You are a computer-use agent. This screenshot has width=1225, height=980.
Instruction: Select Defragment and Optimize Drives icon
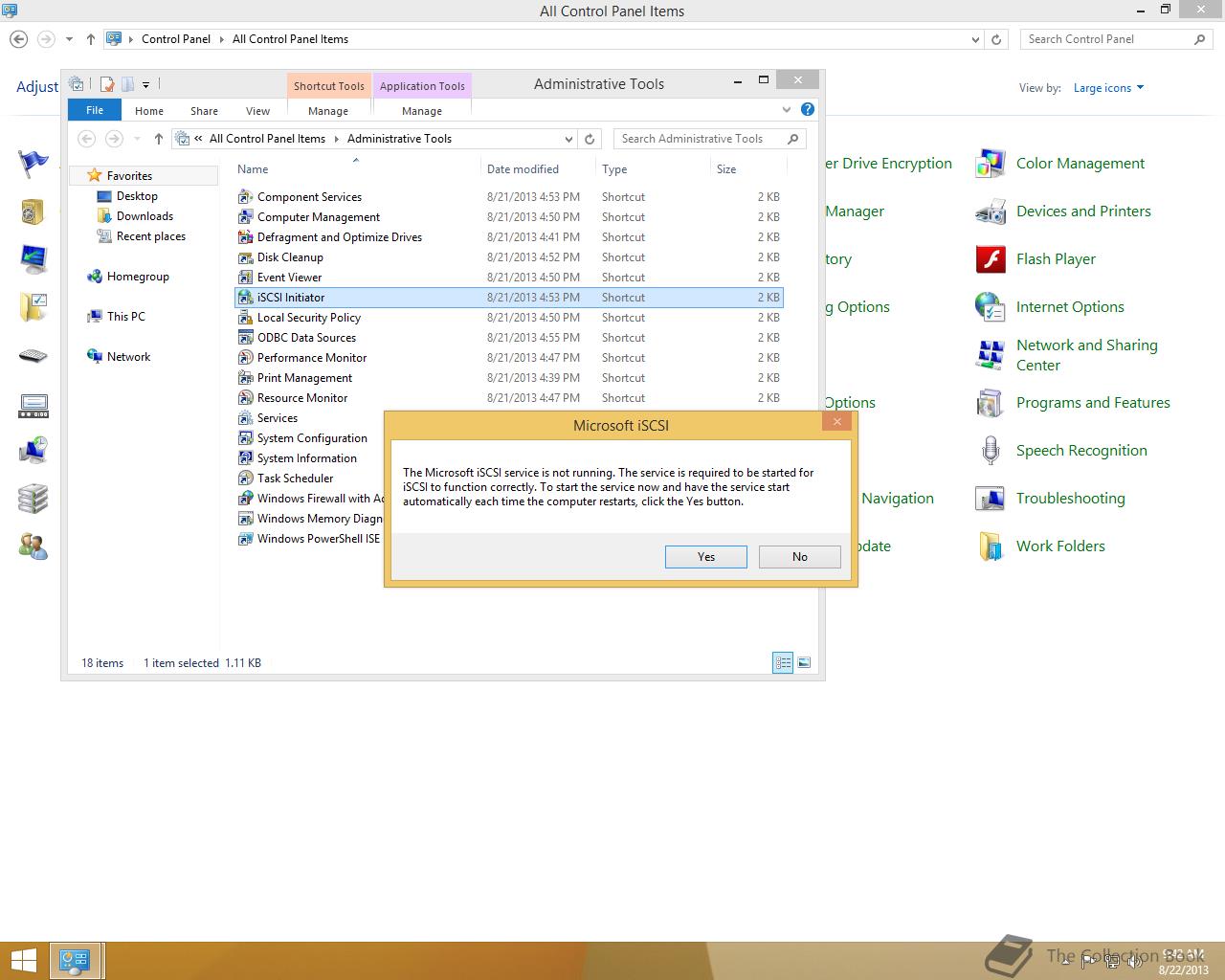coord(245,237)
